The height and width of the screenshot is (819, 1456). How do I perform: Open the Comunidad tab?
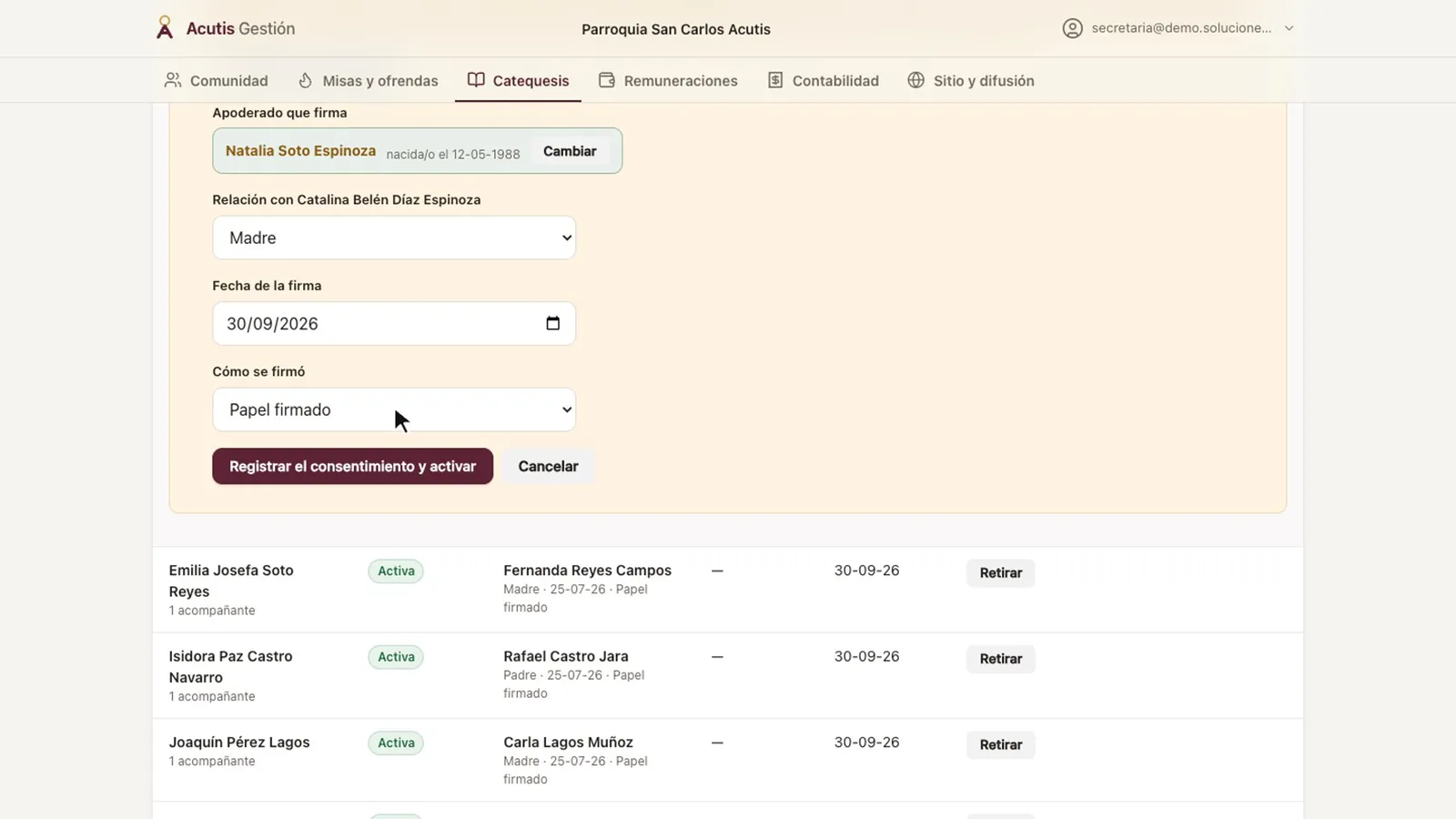[216, 80]
